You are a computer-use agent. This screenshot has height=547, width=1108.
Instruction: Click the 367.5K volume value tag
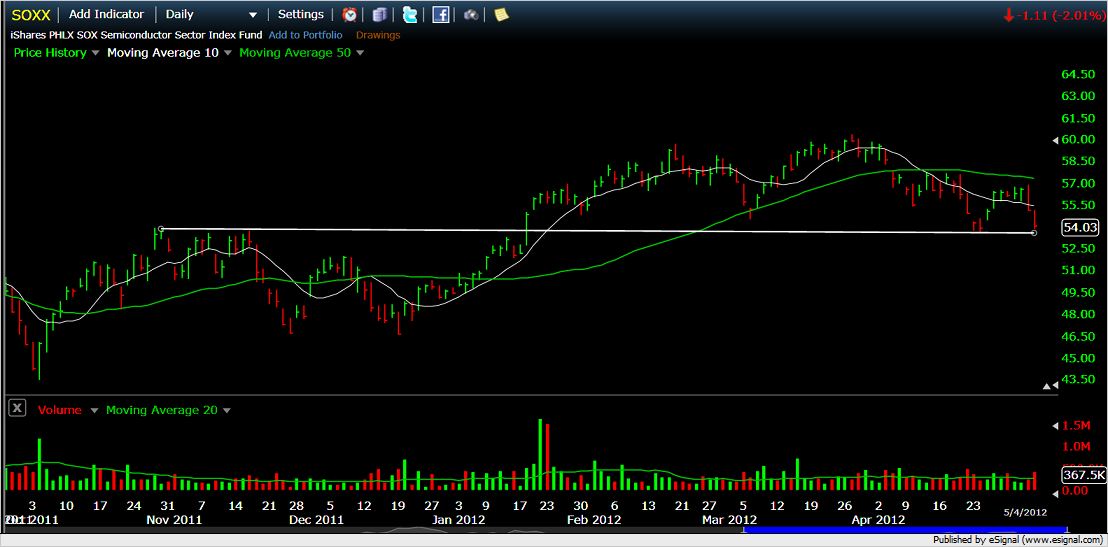(1082, 476)
